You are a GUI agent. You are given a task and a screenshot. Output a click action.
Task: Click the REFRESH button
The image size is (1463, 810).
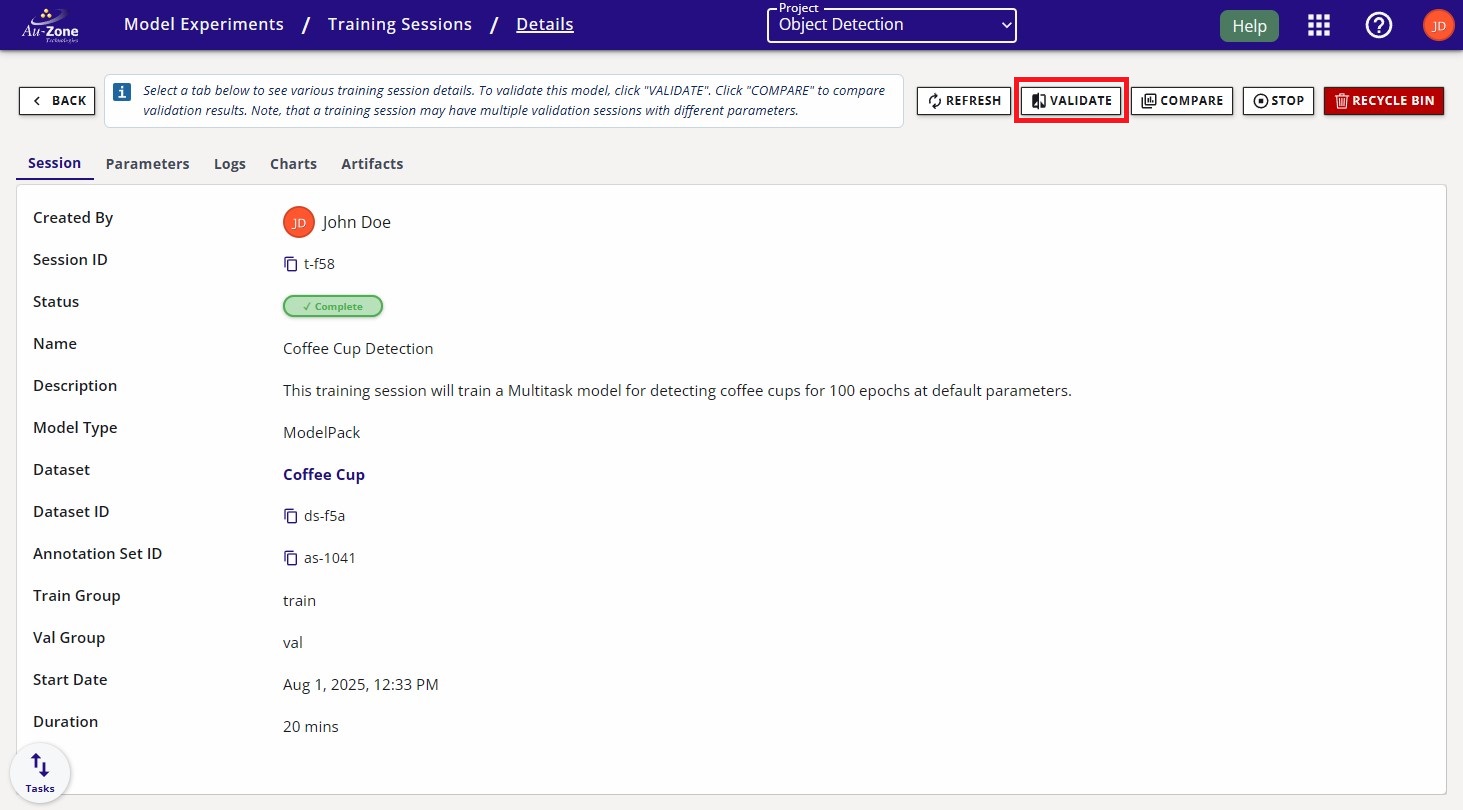pos(962,100)
